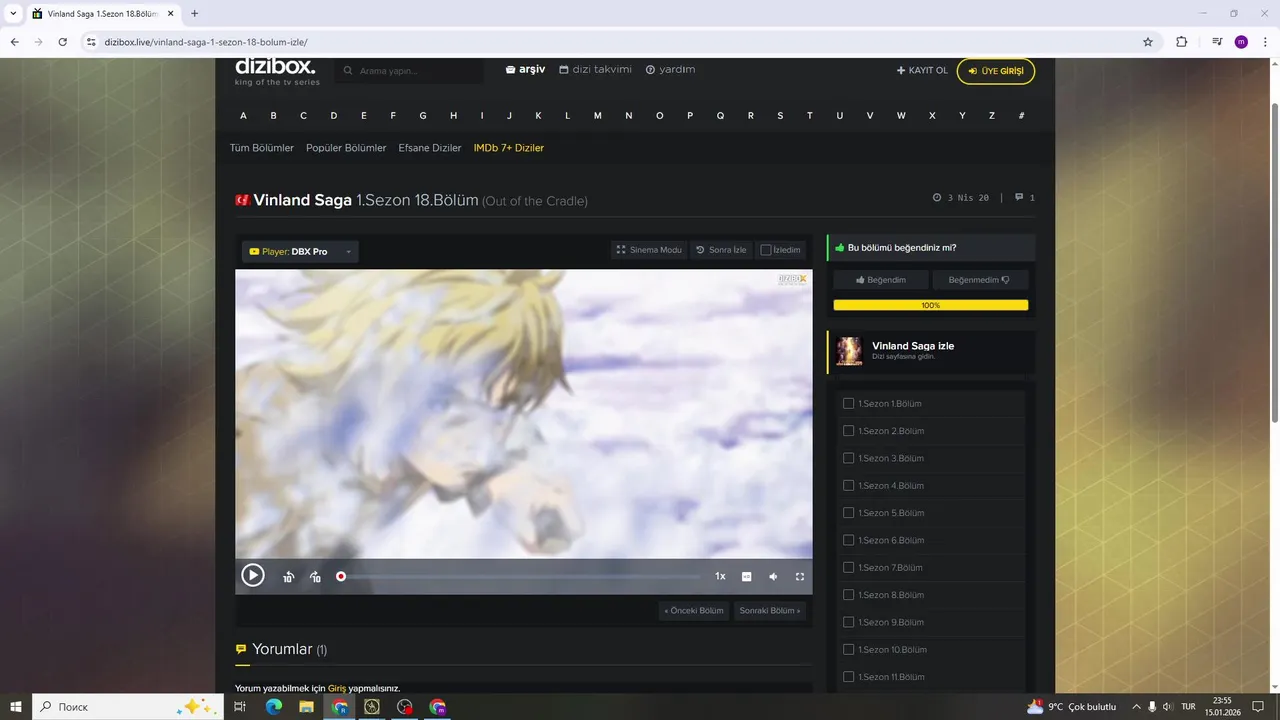Select Popüler Bölümler tab
This screenshot has width=1280, height=720.
pyautogui.click(x=346, y=148)
